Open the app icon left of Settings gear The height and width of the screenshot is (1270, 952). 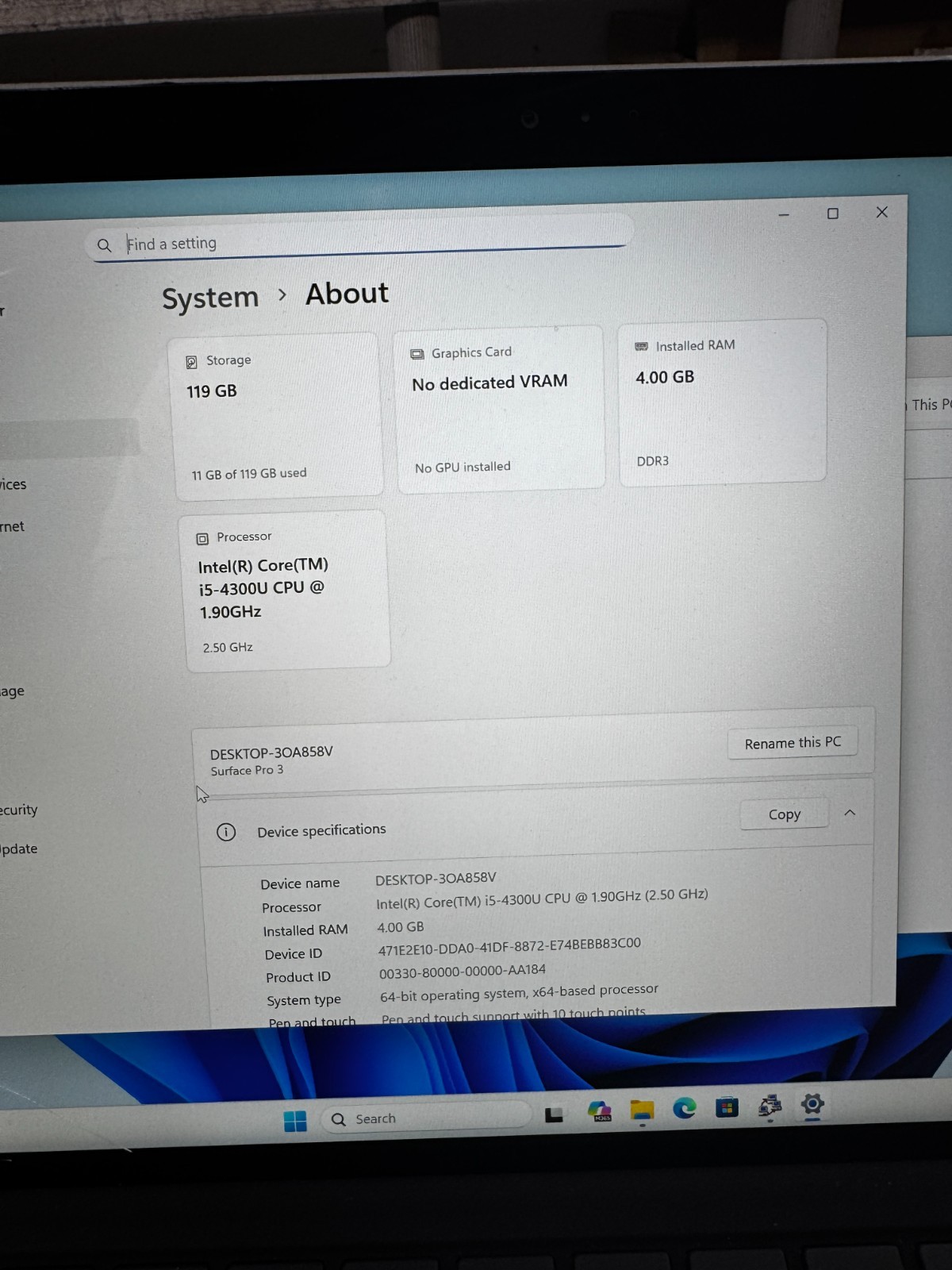tap(770, 1106)
